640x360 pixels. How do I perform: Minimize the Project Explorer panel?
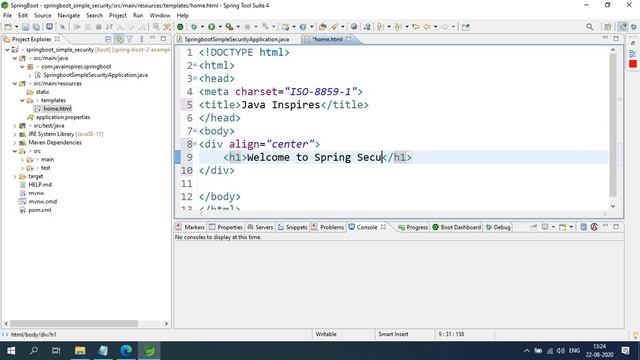(153, 38)
